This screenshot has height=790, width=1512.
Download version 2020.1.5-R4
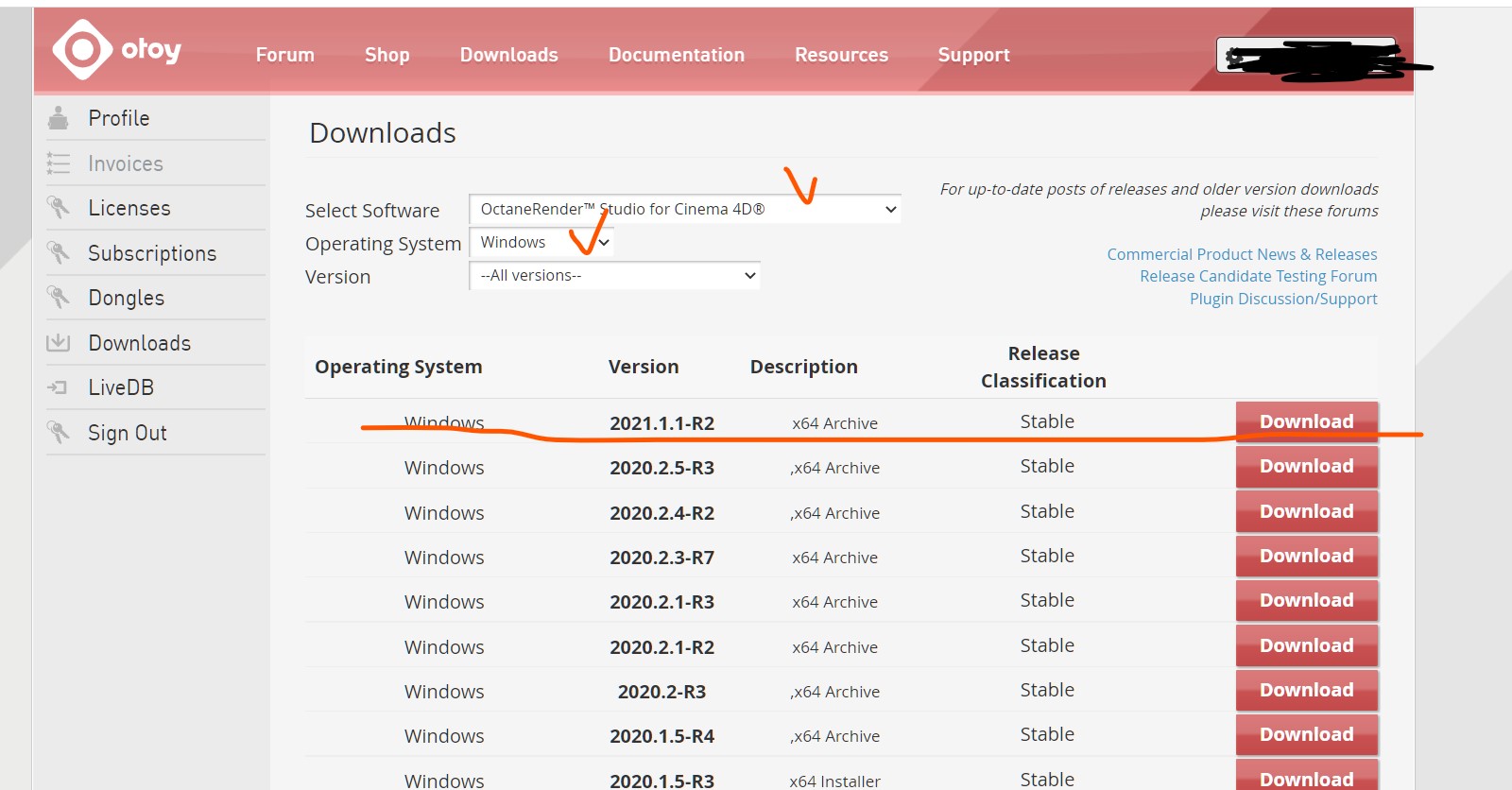1307,734
